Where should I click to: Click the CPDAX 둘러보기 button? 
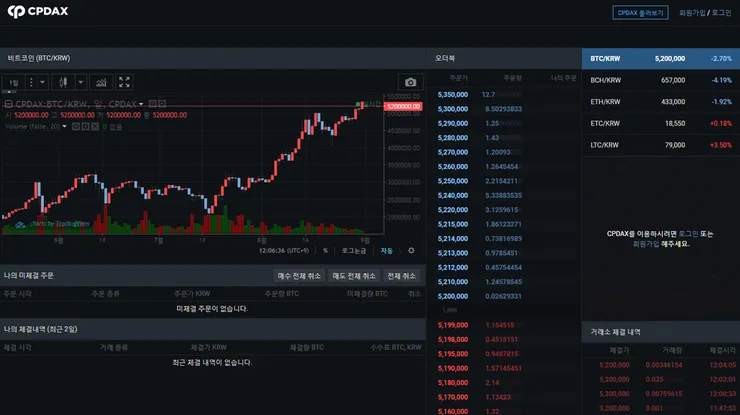[x=640, y=13]
